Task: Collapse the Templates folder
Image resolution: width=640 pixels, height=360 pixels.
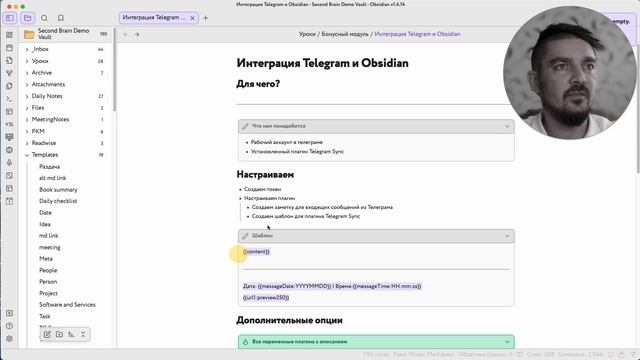Action: click(x=27, y=155)
